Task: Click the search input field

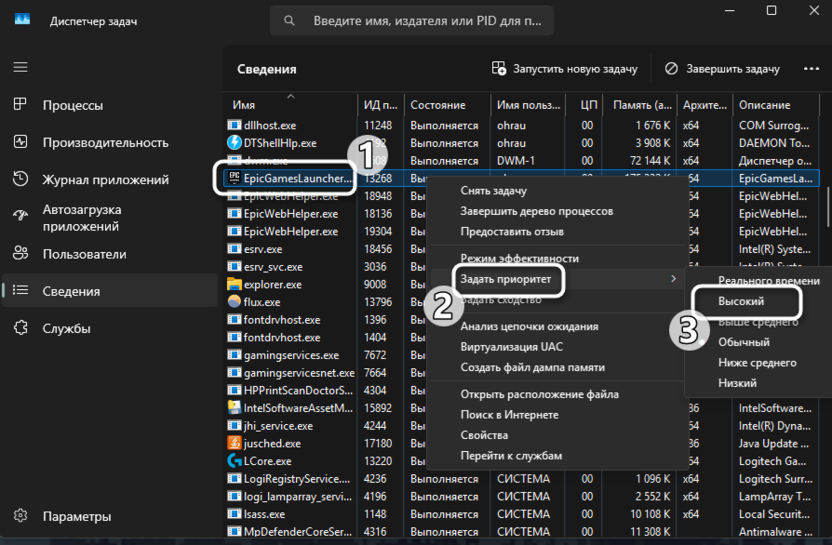Action: 412,21
